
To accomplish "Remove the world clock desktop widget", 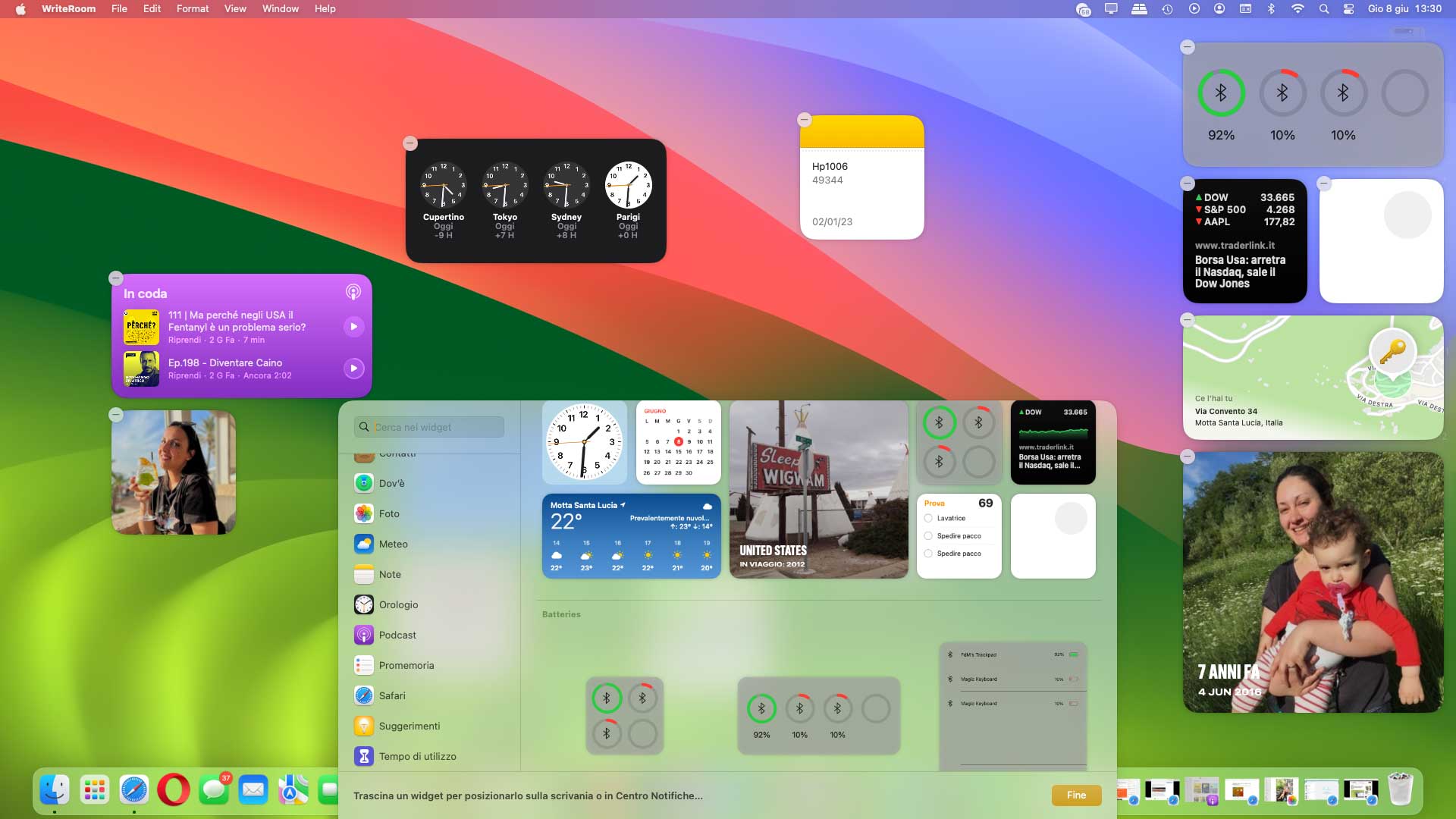I will [x=410, y=143].
